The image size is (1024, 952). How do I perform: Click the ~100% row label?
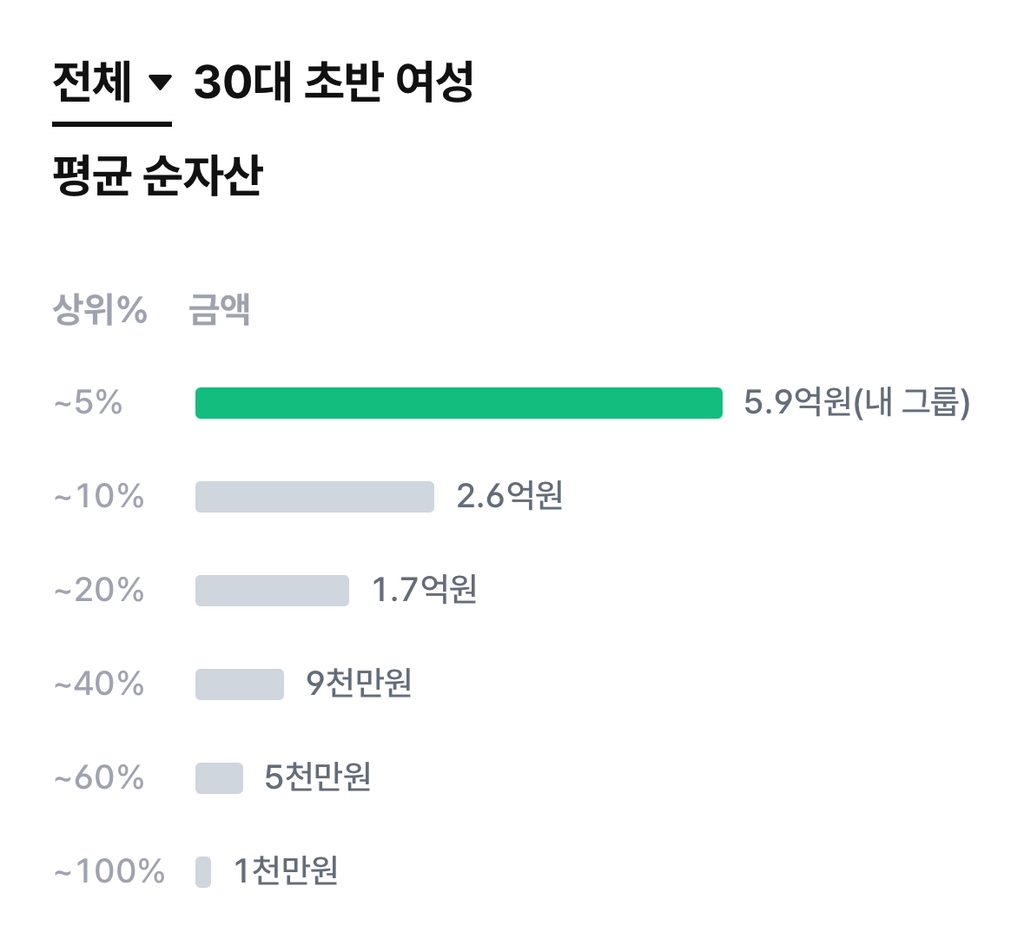[x=108, y=872]
